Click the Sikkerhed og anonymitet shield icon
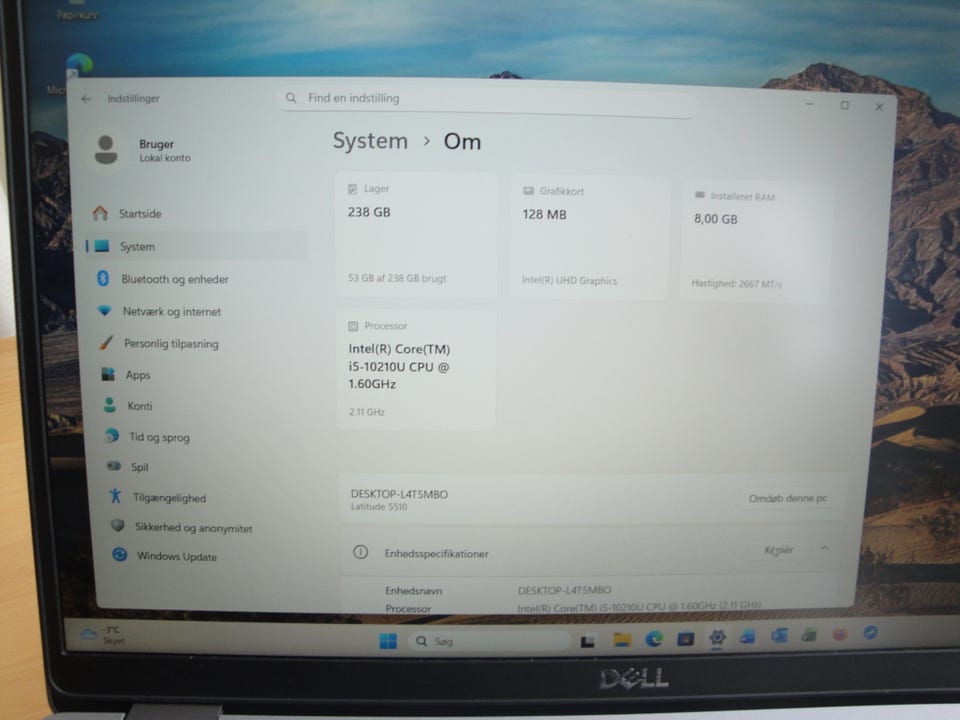Viewport: 960px width, 720px height. pyautogui.click(x=118, y=526)
